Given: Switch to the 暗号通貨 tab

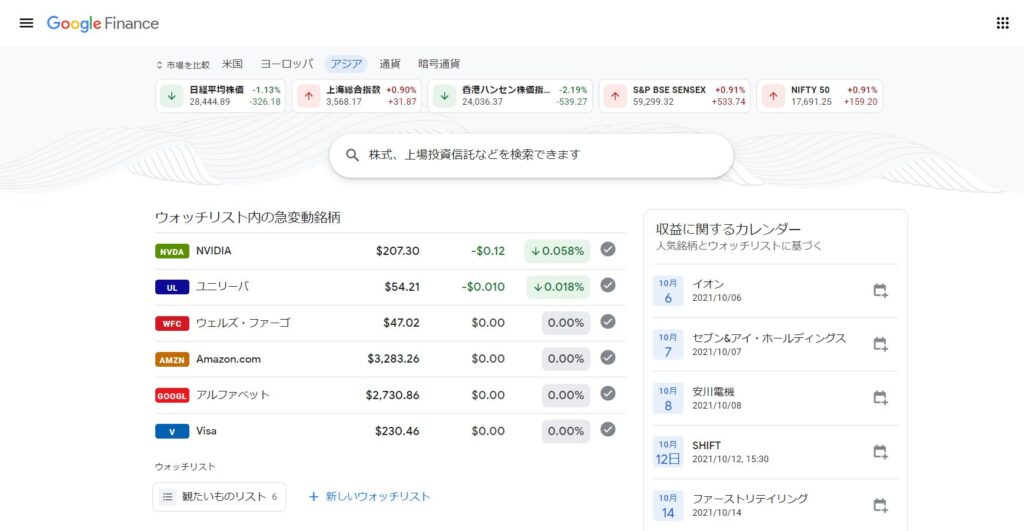Looking at the screenshot, I should 439,64.
